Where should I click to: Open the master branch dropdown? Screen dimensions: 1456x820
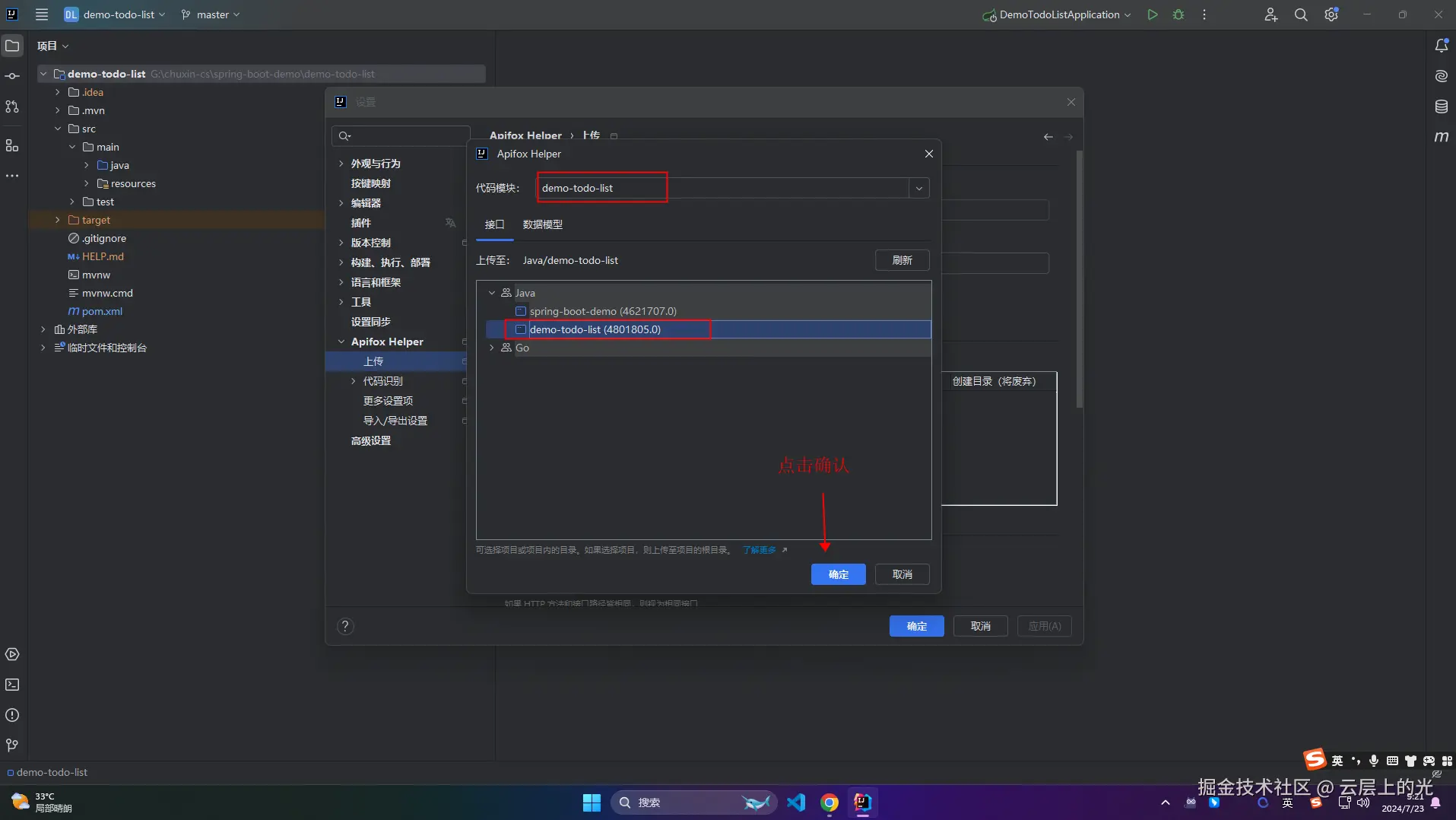pos(211,14)
